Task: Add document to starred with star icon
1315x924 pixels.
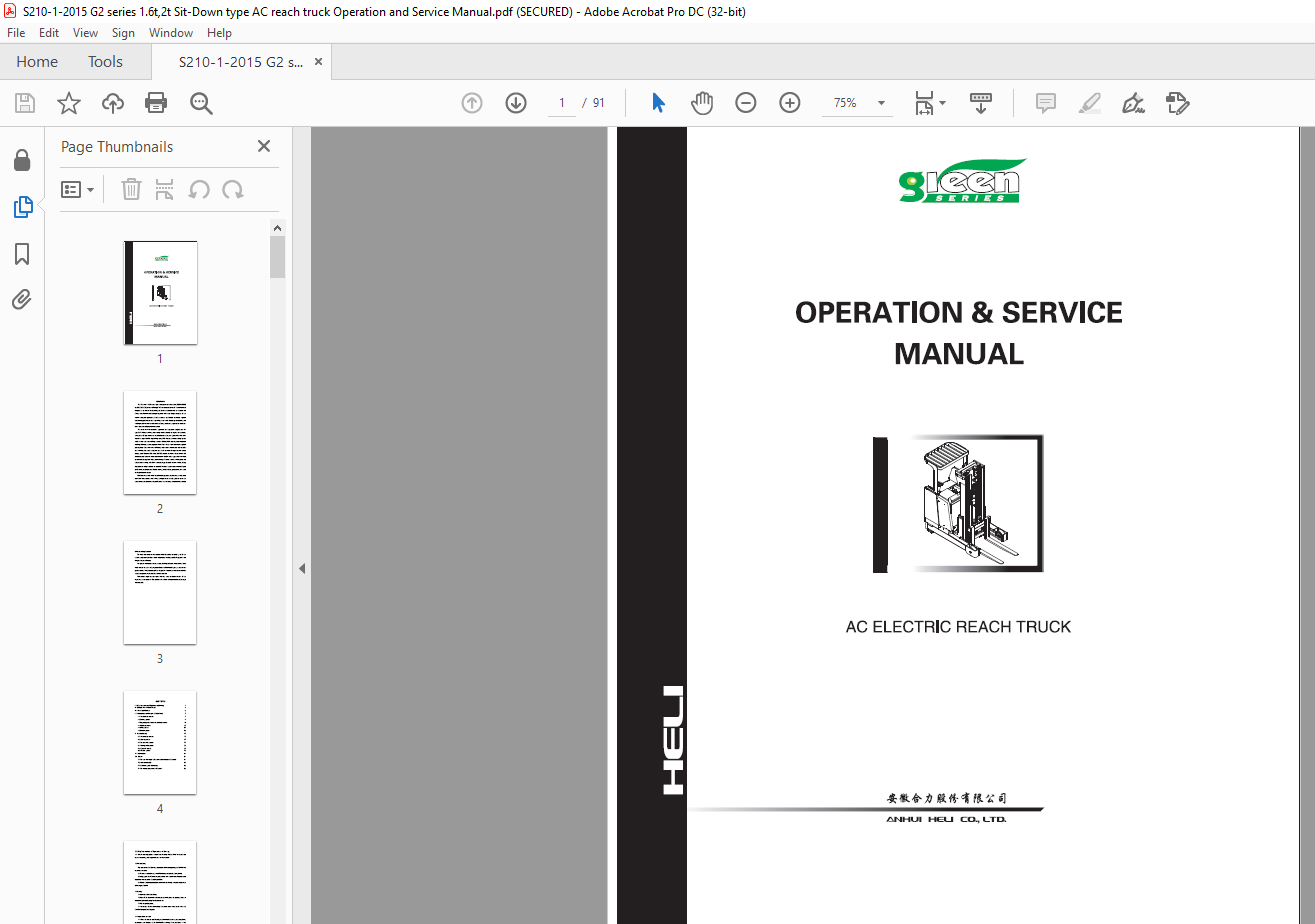Action: (x=69, y=103)
